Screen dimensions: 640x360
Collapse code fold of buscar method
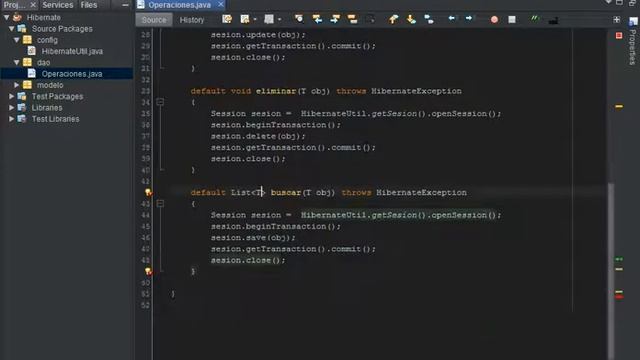(160, 203)
